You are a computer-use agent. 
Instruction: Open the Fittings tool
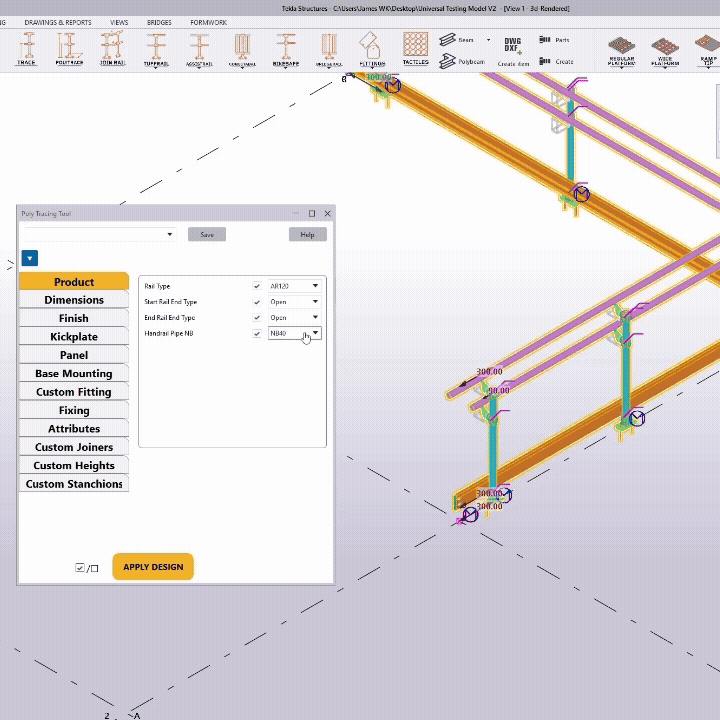[x=372, y=48]
